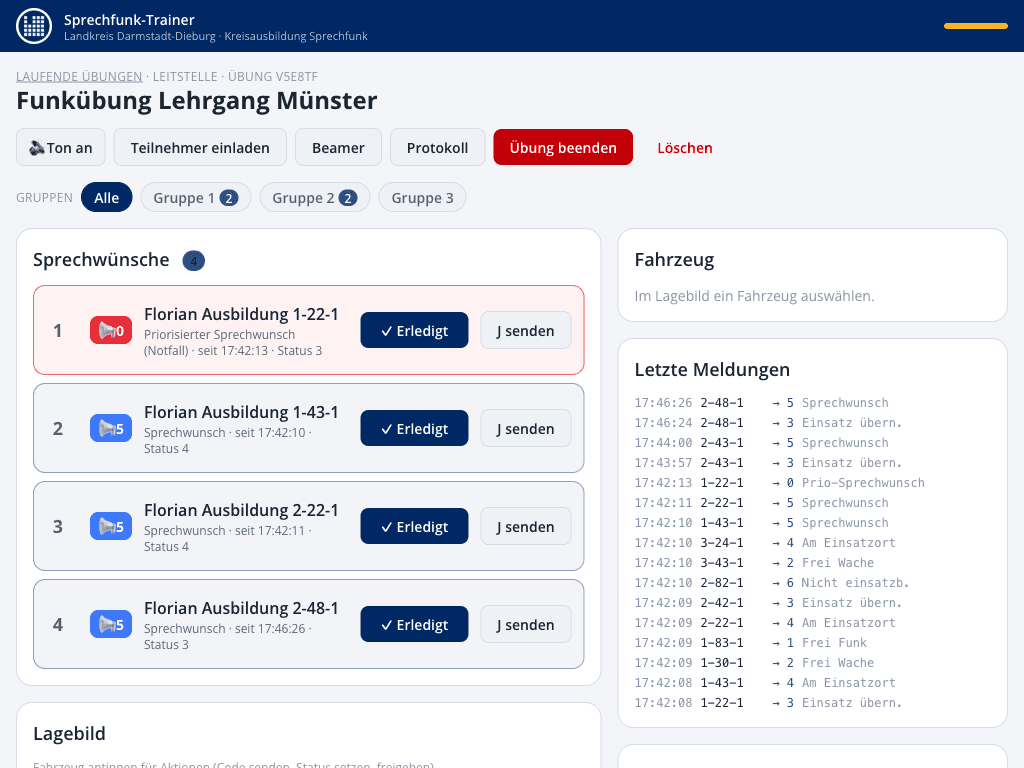
Task: Filter by Gruppe 2
Action: 315,198
